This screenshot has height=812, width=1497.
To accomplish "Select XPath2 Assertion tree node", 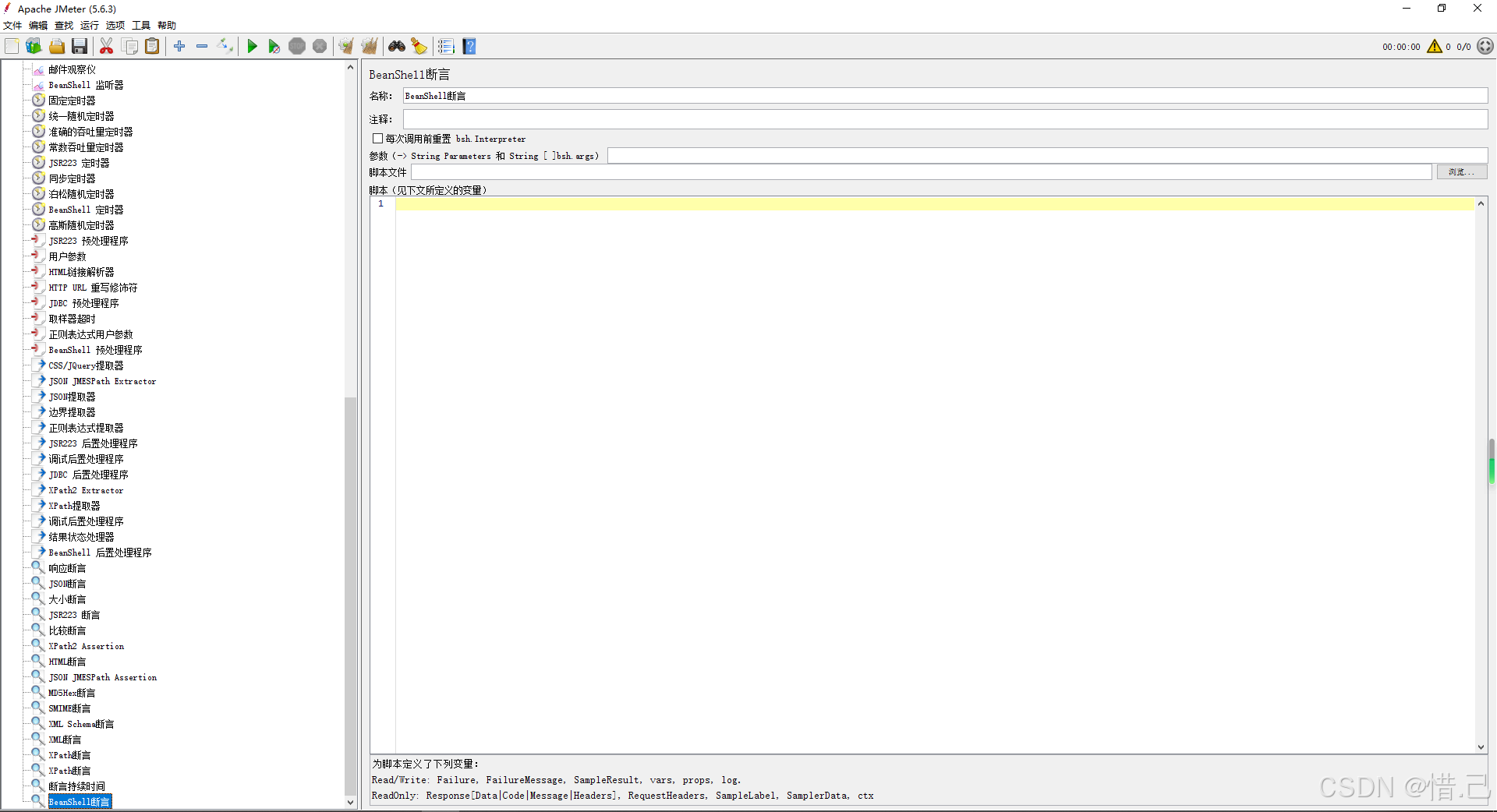I will (x=86, y=646).
